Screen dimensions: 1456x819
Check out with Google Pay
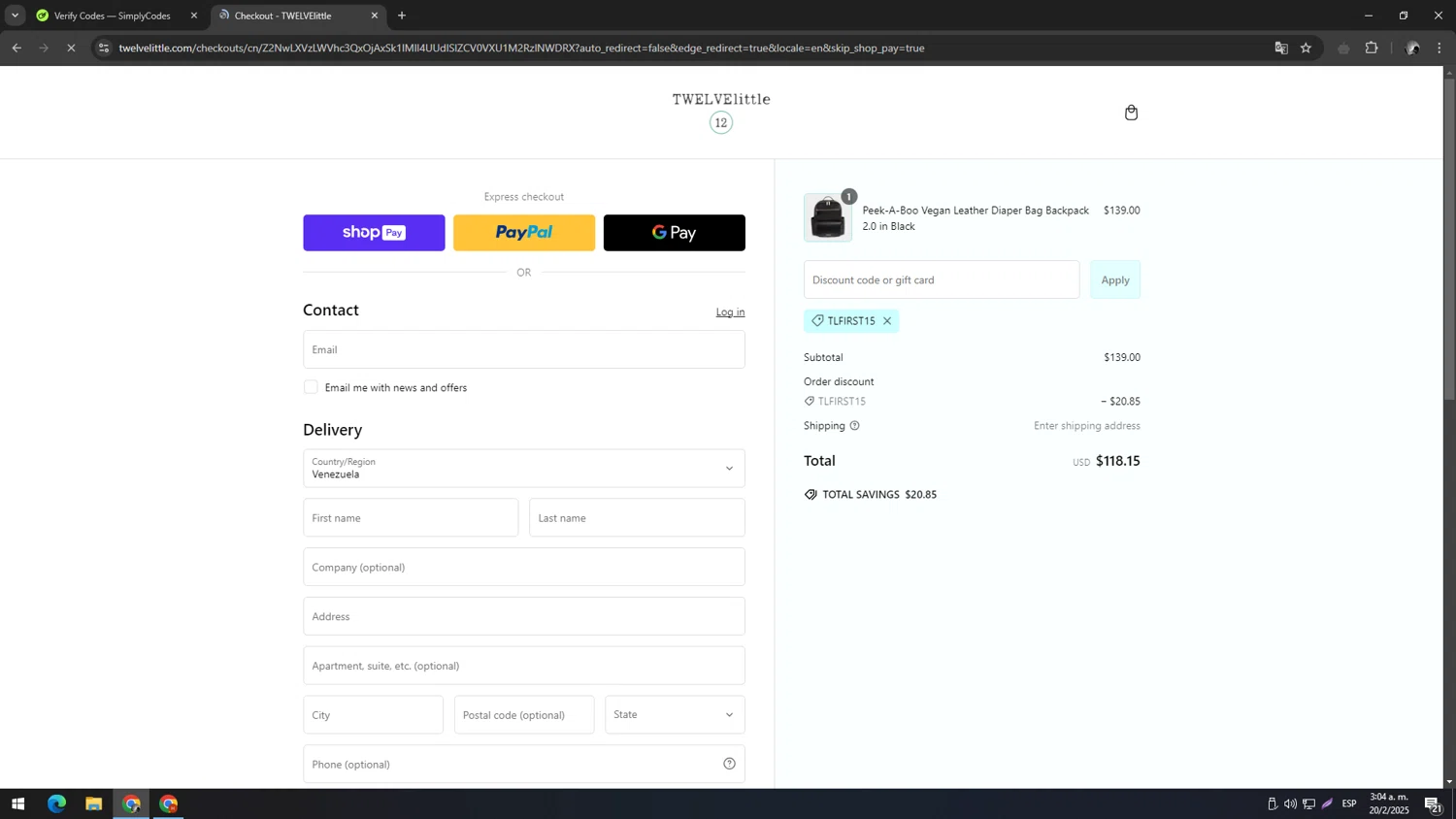[675, 233]
